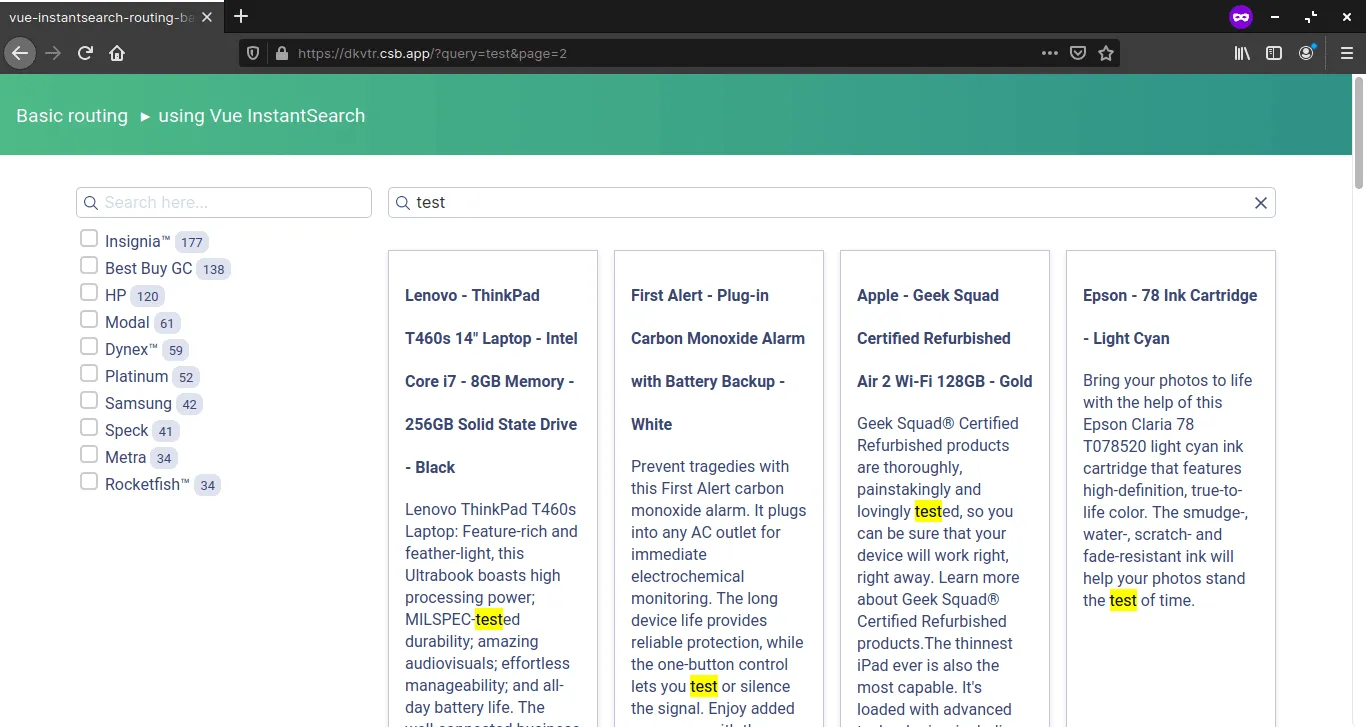Open the Firefox hamburger menu
Screen dimensions: 1366x727
tap(1346, 53)
